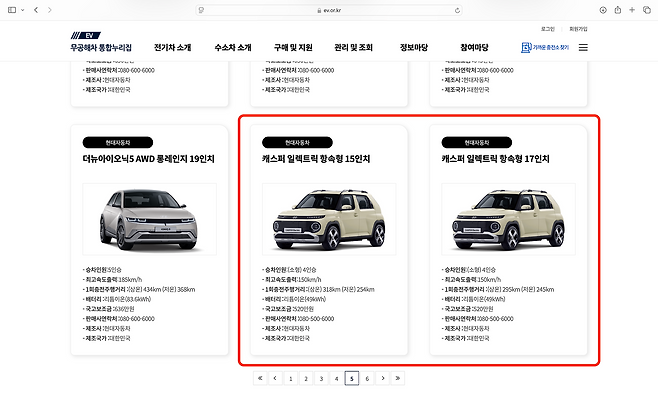Click the 회원가입 link
This screenshot has height=411, width=658.
tap(579, 29)
